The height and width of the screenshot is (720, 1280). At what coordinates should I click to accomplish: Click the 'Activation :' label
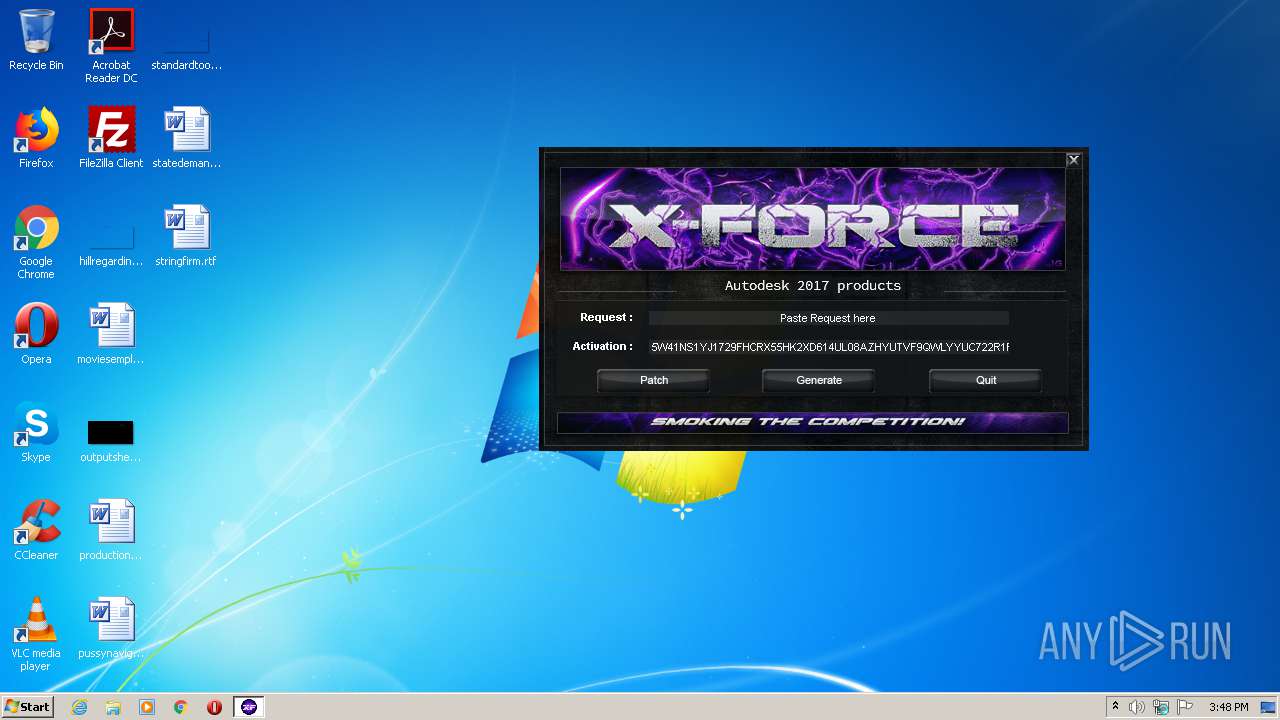click(x=602, y=346)
